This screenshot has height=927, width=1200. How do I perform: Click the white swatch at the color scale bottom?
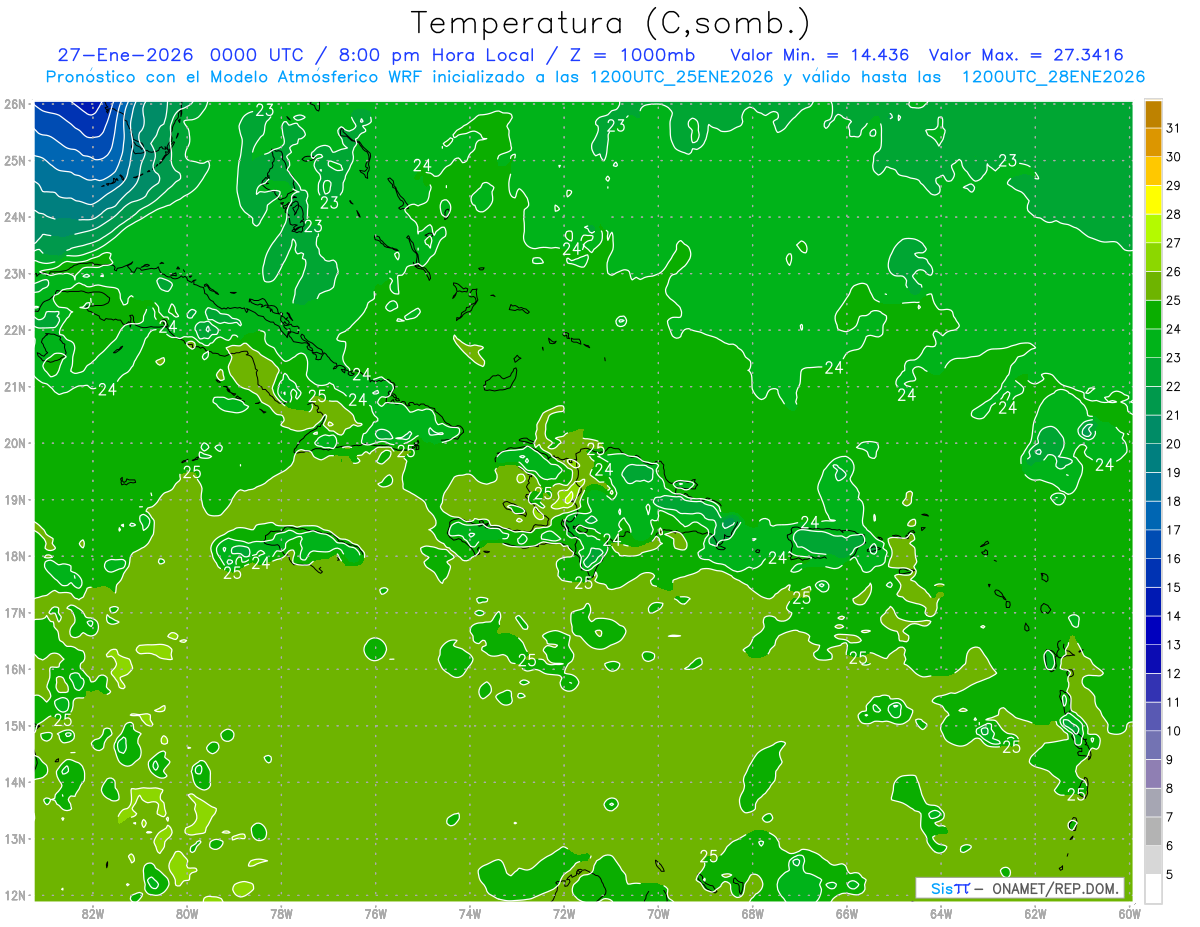(1153, 888)
